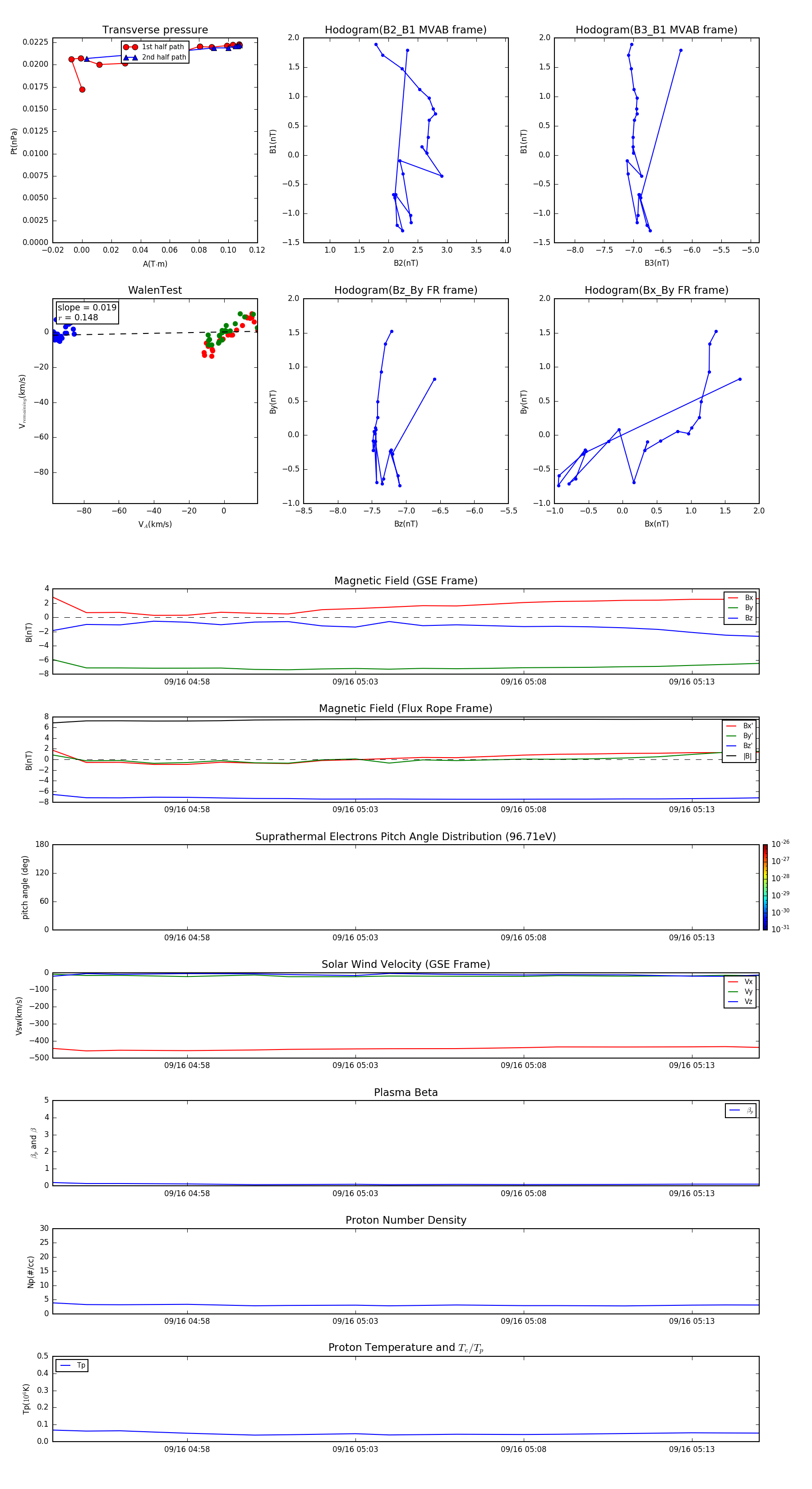Select the 10^-31 colorbar label
The image size is (812, 1489).
780,929
